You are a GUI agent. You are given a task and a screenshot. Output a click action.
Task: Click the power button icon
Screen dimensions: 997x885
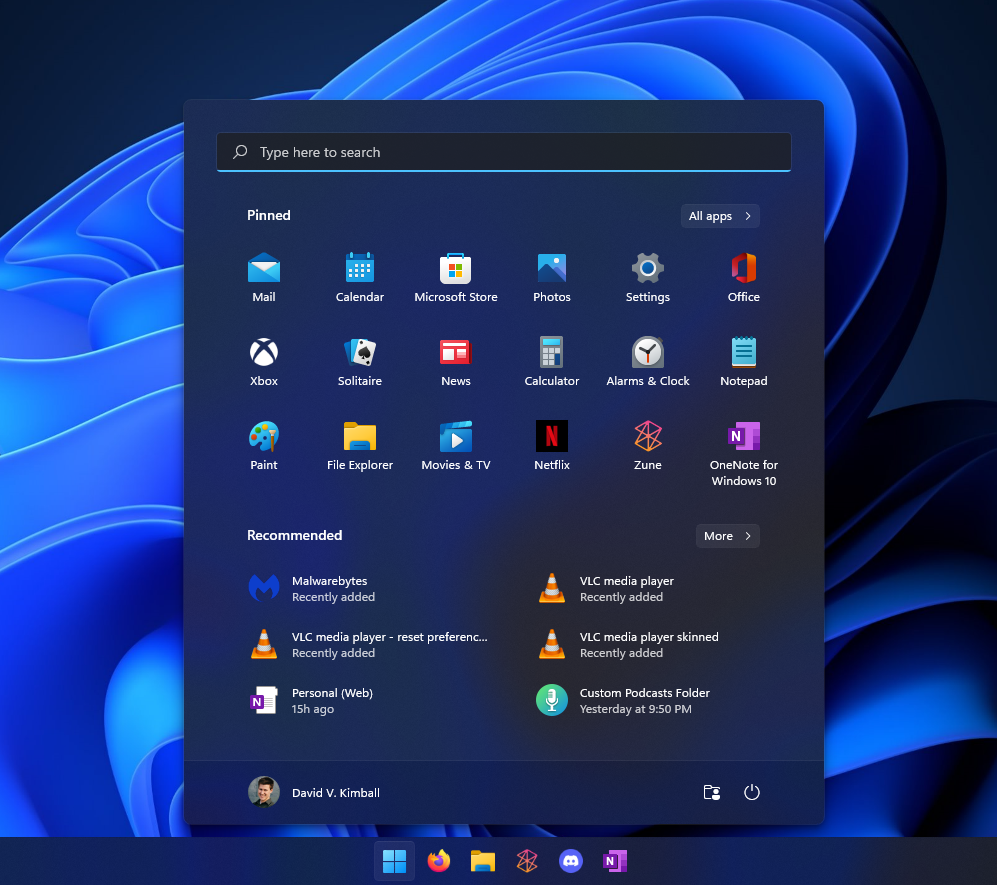point(752,792)
